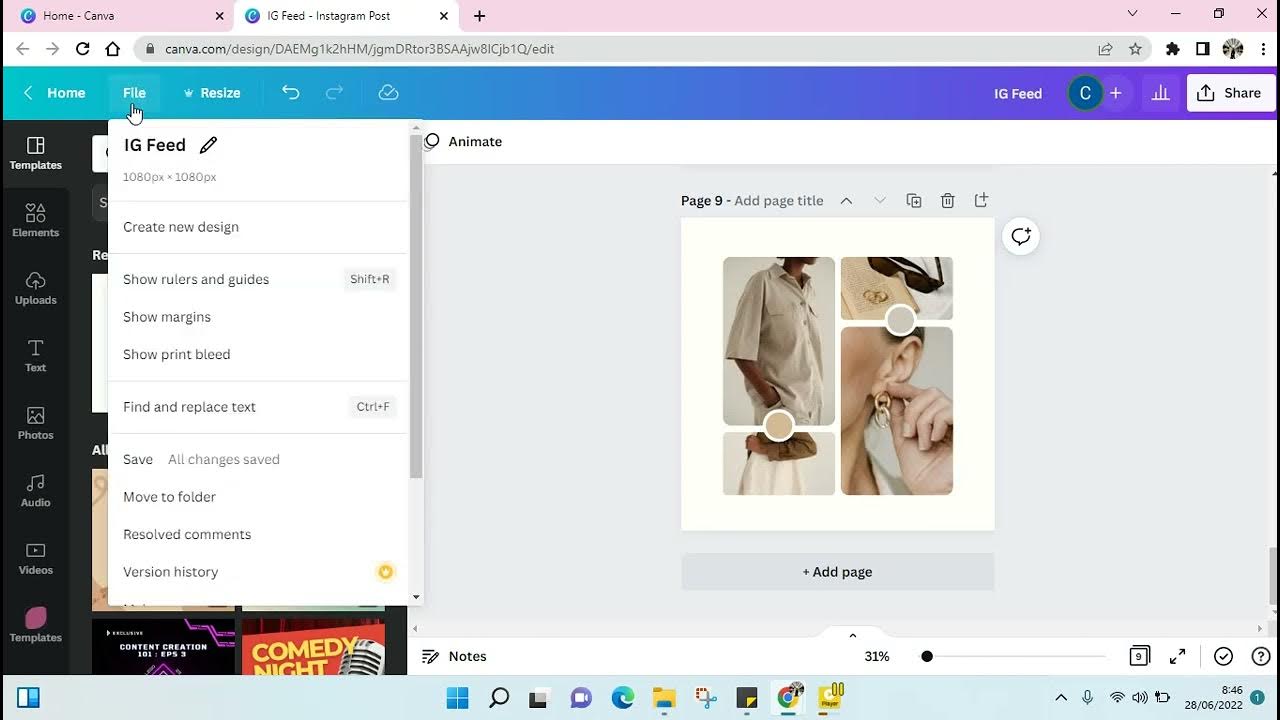Click the Share button
Screen dimensions: 1280x720
(x=1229, y=93)
